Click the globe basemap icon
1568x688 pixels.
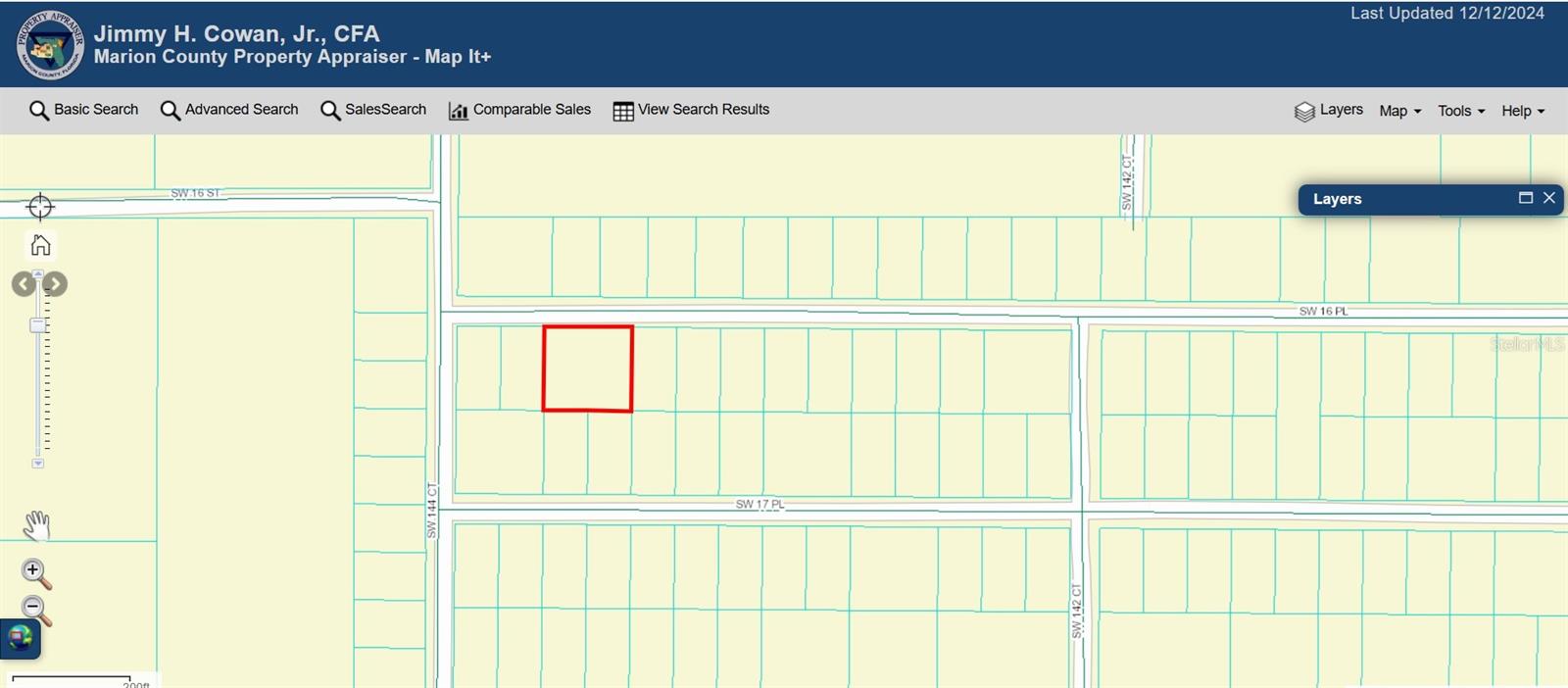click(21, 639)
